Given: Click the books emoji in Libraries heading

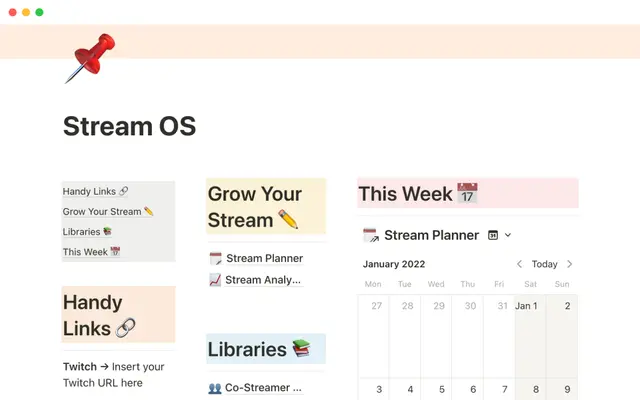Looking at the screenshot, I should [x=301, y=350].
